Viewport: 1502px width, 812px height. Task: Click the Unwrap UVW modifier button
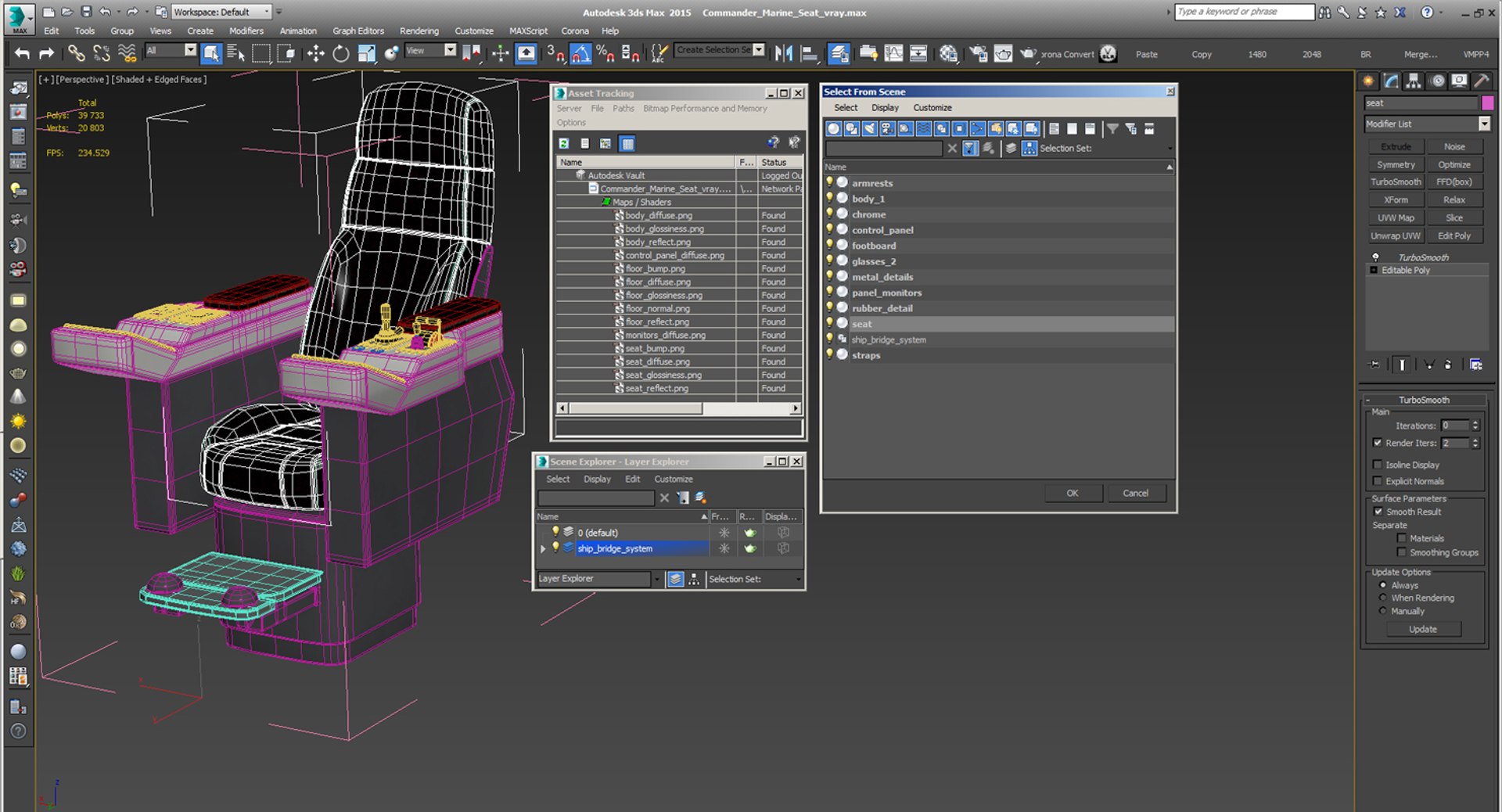pyautogui.click(x=1396, y=235)
